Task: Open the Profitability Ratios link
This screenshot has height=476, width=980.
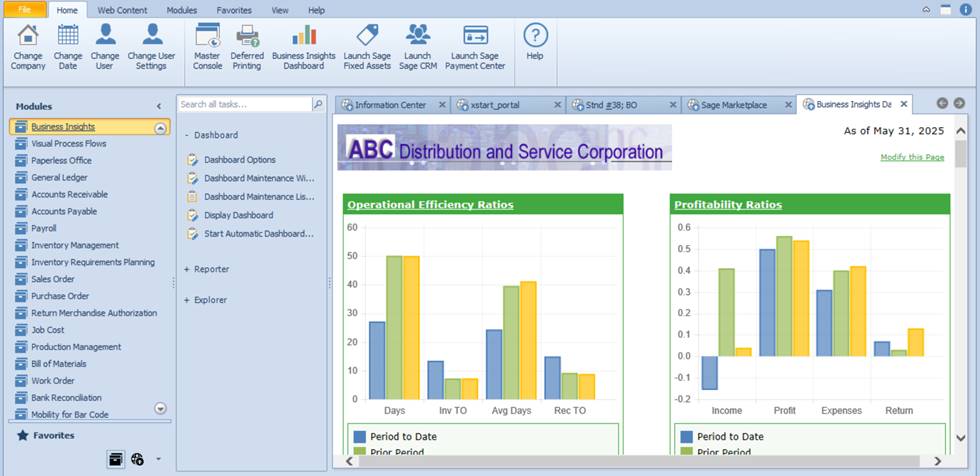Action: coord(728,205)
